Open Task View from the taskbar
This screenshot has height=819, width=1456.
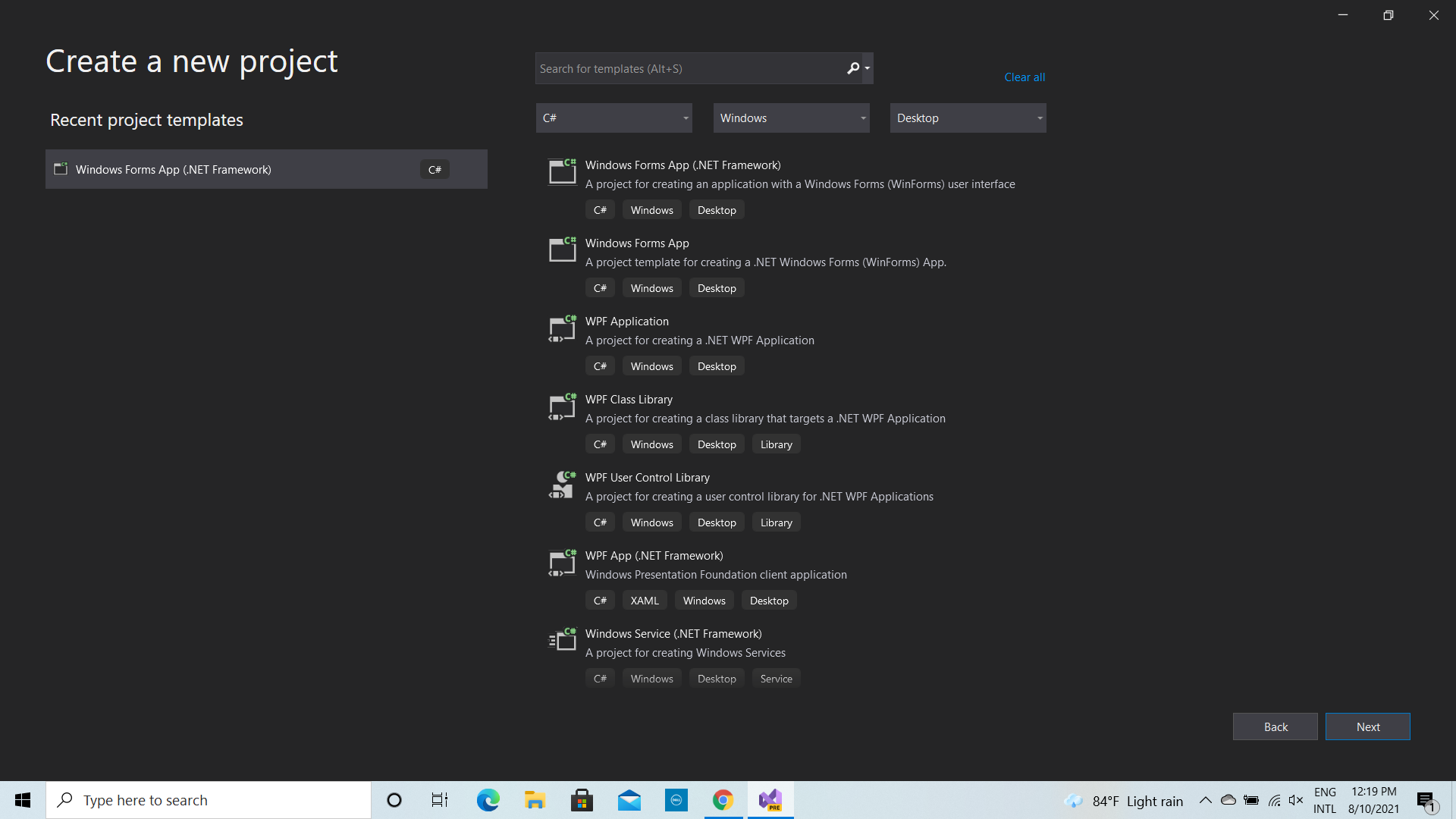[438, 799]
